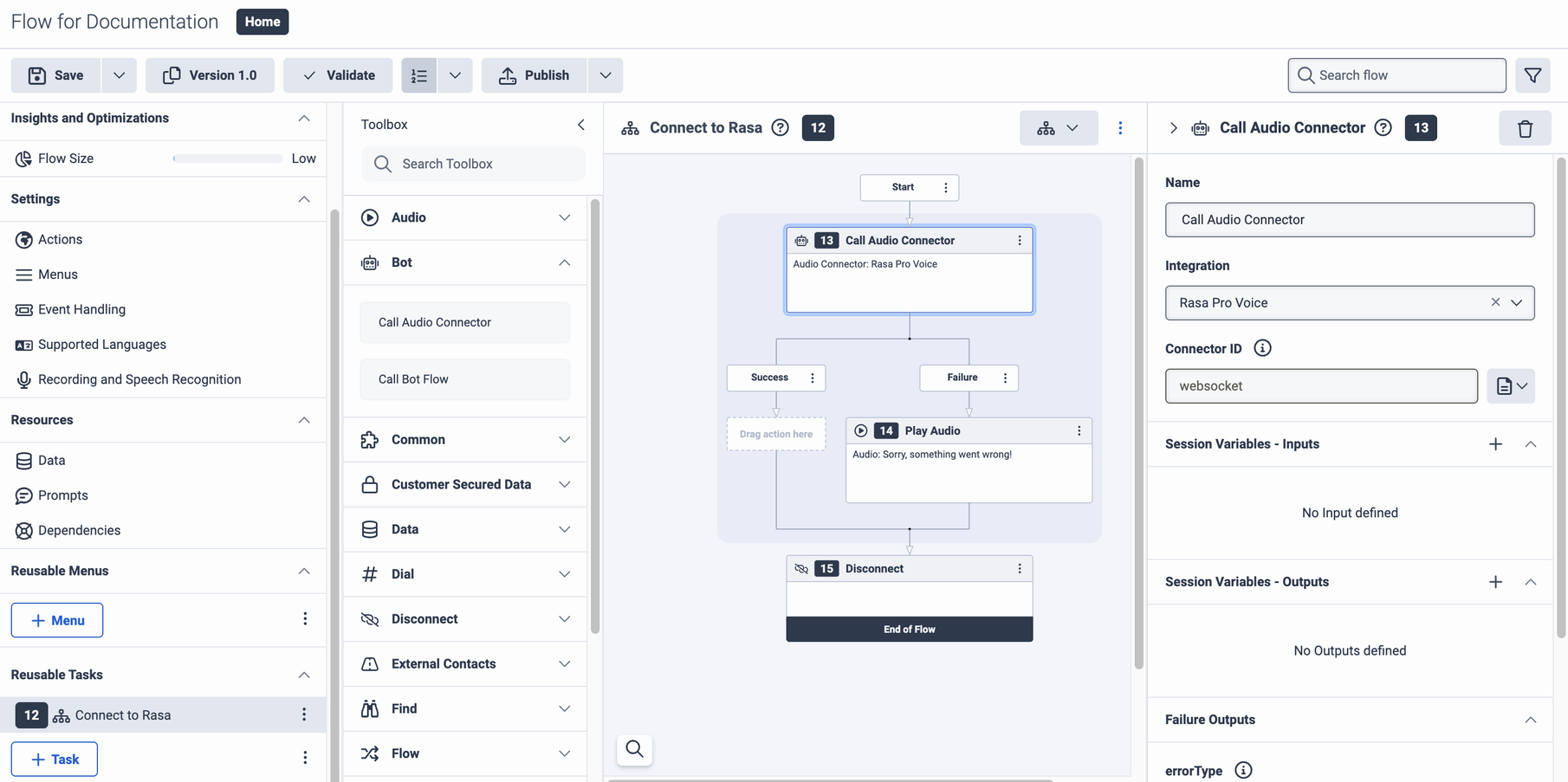Click the errorType info icon
Viewport: 1568px width, 782px height.
[x=1244, y=769]
